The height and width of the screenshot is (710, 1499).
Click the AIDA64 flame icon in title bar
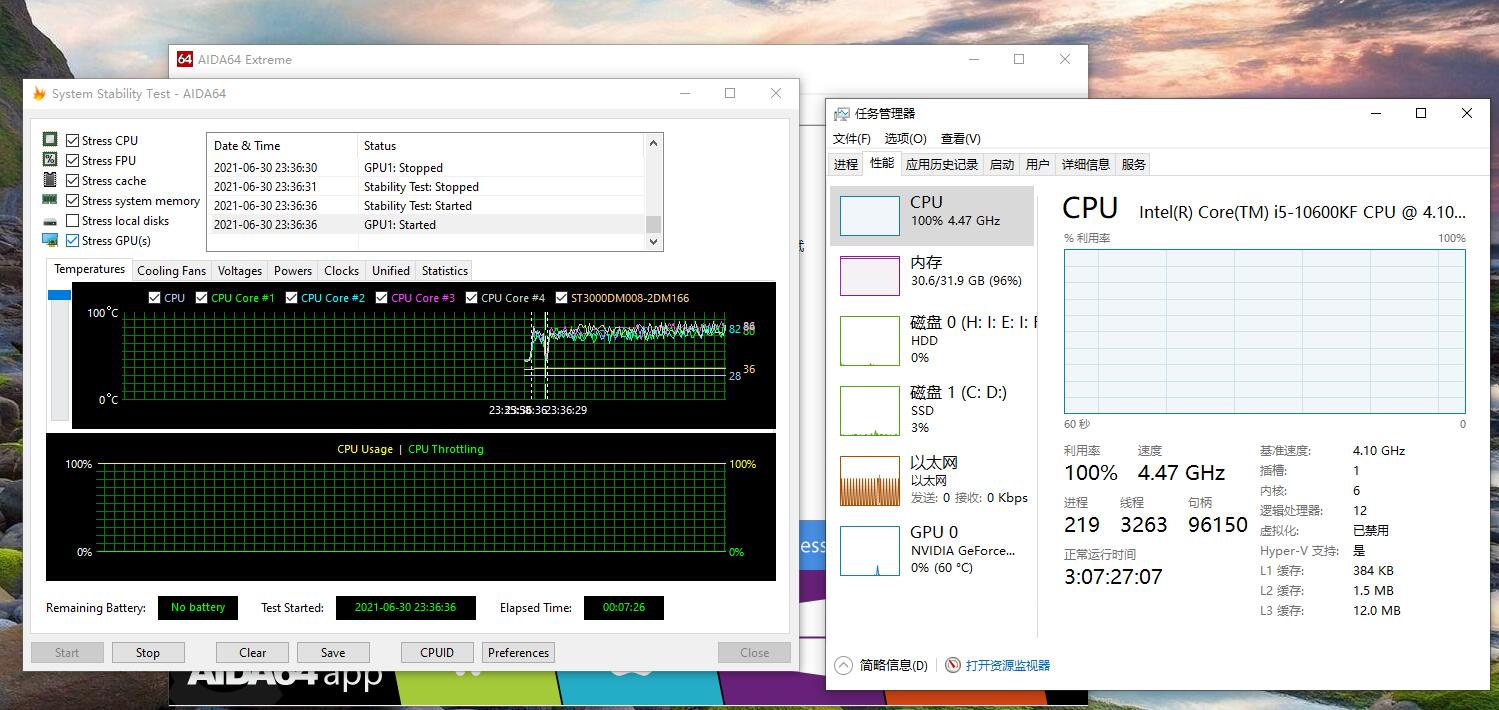[38, 93]
